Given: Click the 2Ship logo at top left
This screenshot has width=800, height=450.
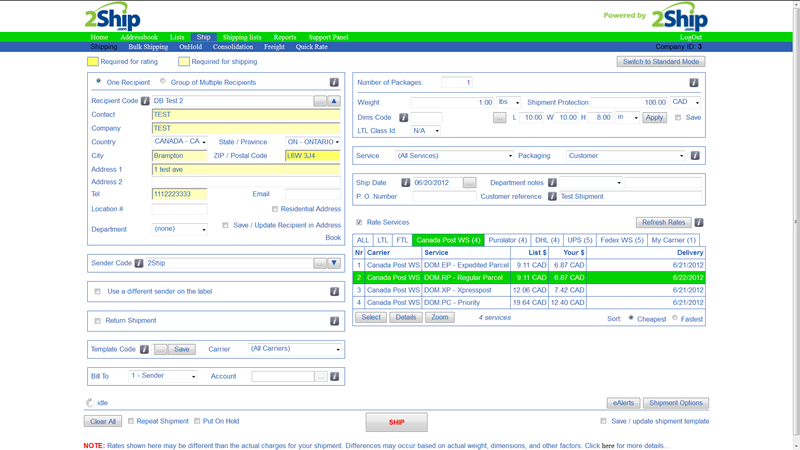Looking at the screenshot, I should (x=112, y=18).
